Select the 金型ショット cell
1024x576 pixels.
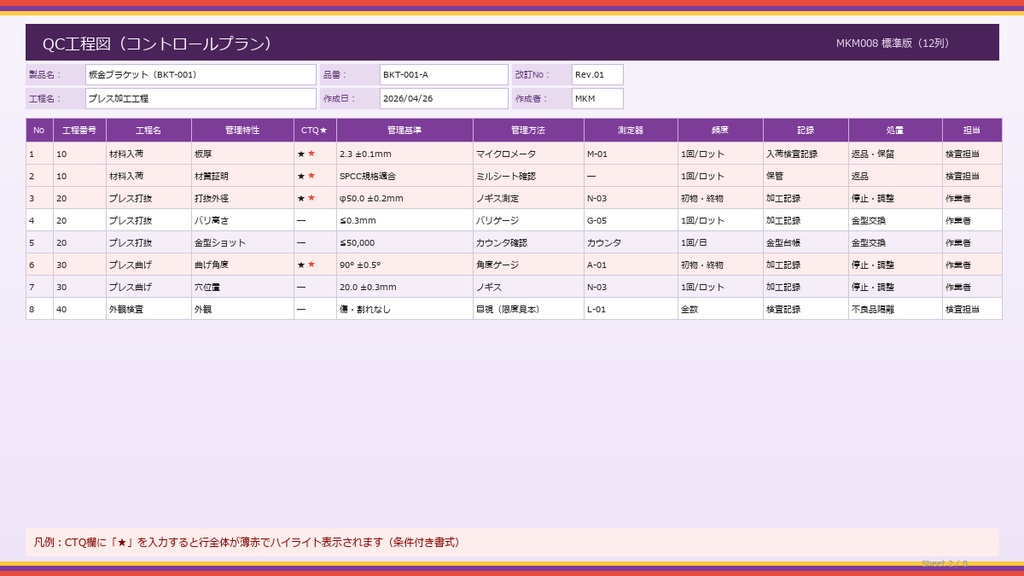242,243
